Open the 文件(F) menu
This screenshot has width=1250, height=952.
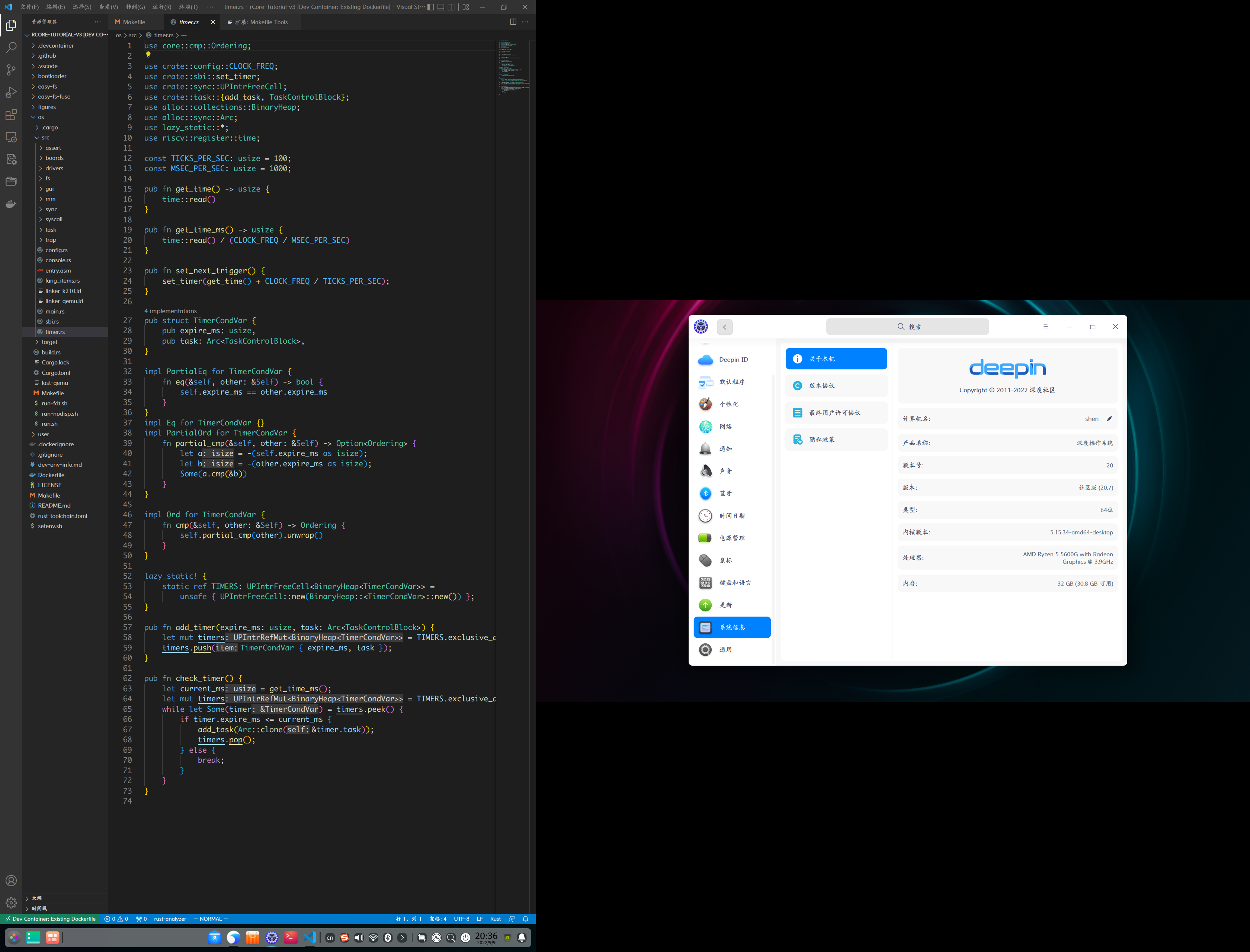coord(29,7)
